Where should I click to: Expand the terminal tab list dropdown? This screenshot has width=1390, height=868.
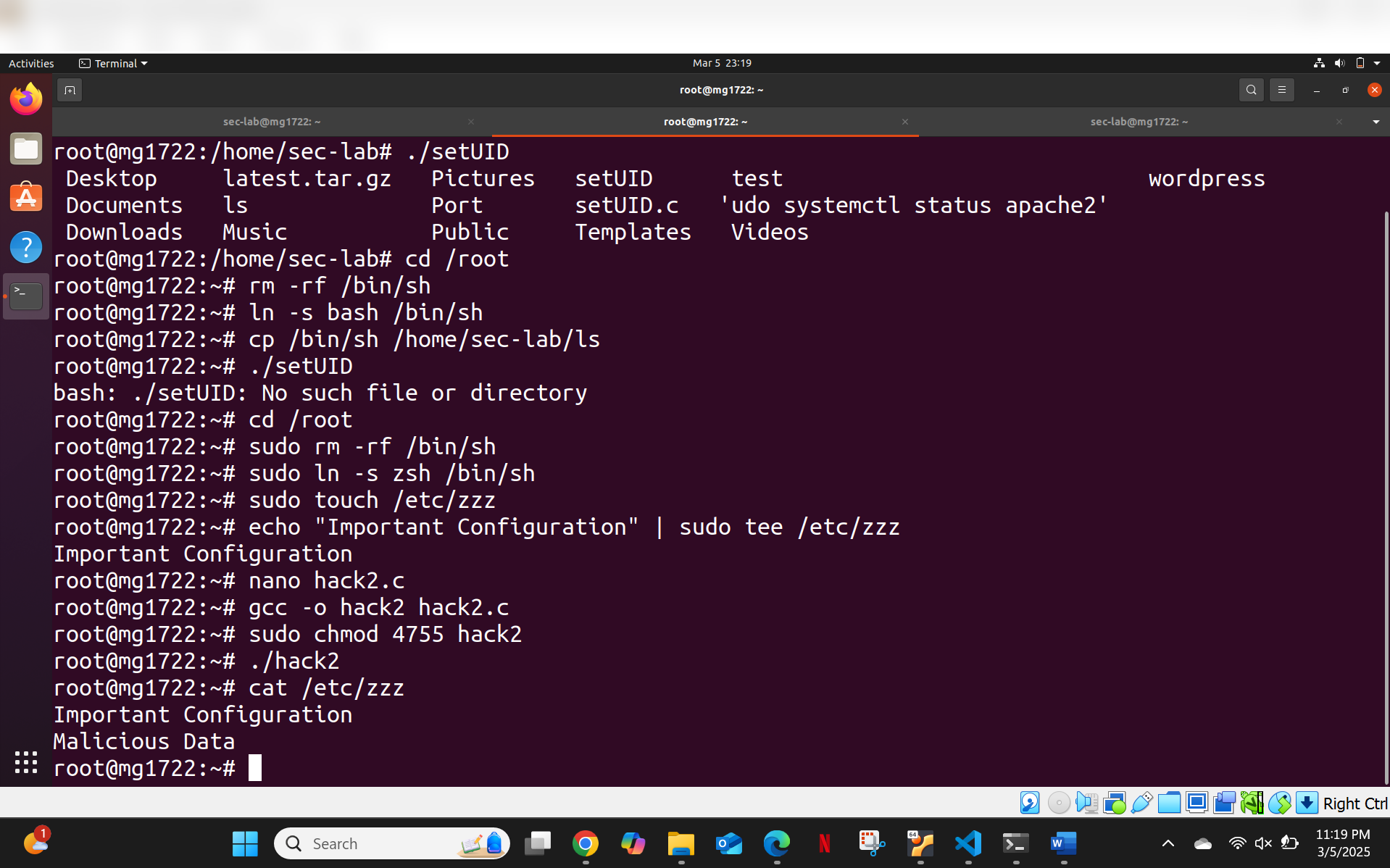(1376, 122)
